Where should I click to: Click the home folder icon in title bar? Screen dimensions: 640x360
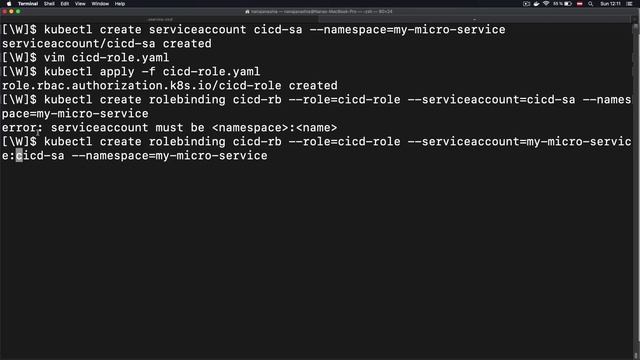point(247,11)
